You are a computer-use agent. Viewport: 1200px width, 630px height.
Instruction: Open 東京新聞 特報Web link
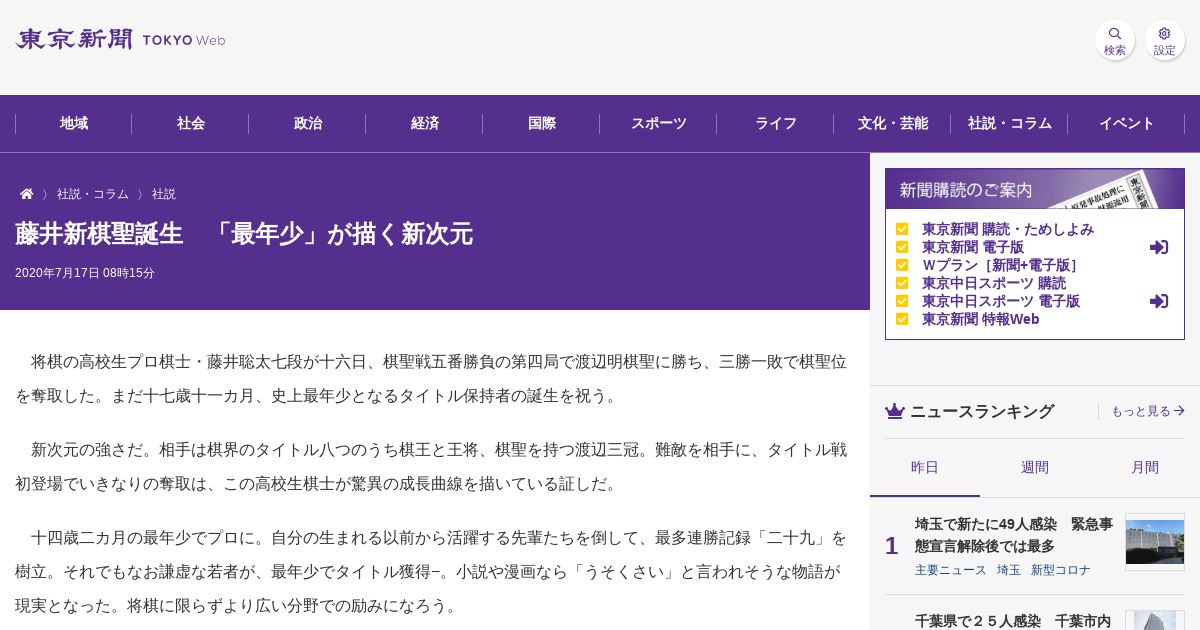point(981,319)
